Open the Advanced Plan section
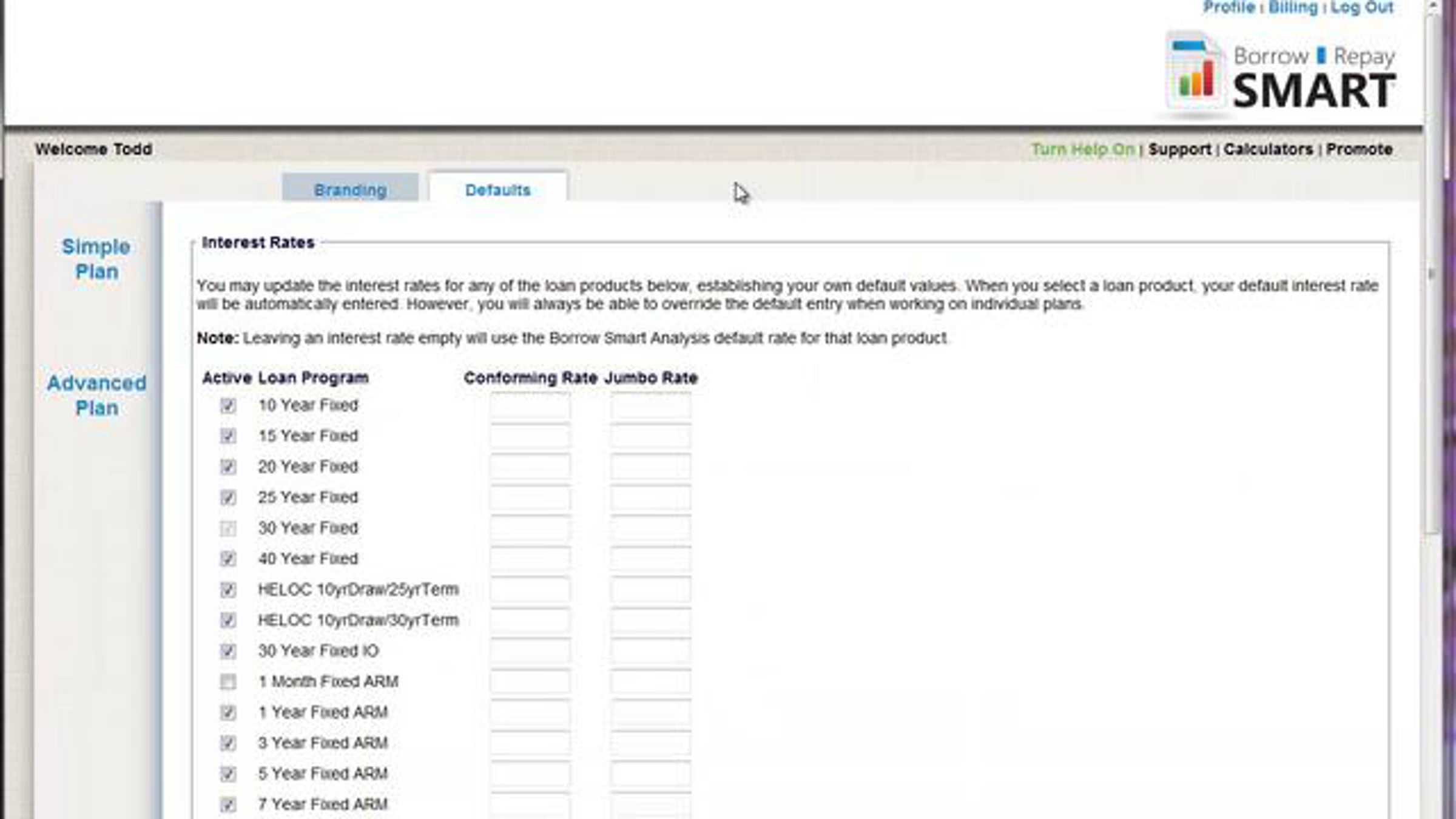Image resolution: width=1456 pixels, height=819 pixels. (x=96, y=396)
